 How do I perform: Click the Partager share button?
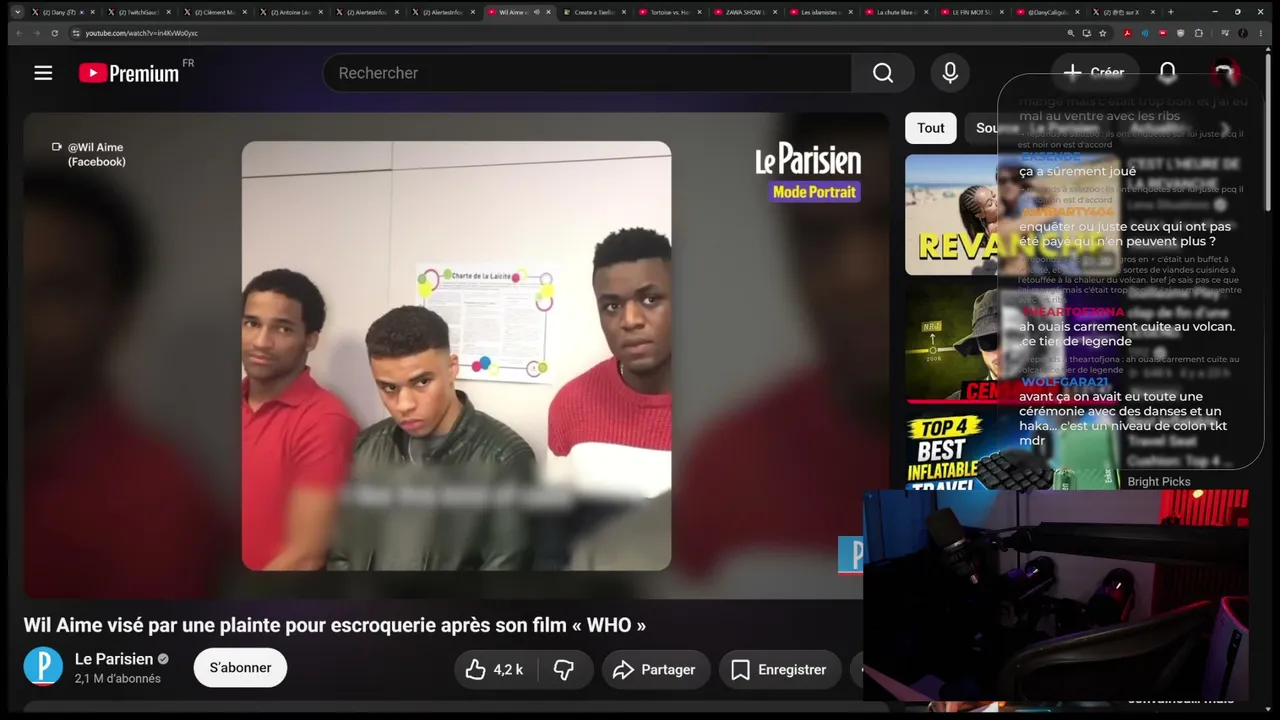pyautogui.click(x=655, y=670)
